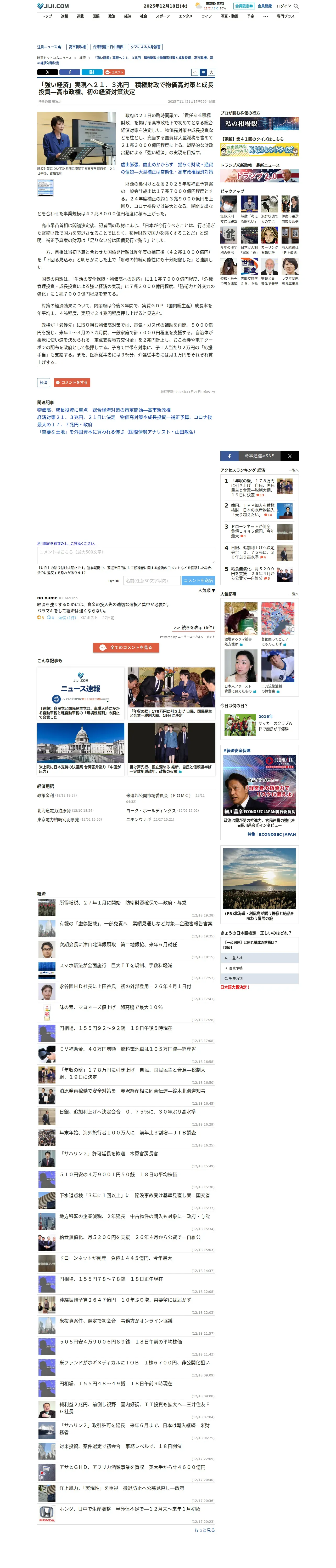Screen dimensions: 336x1568
Task: Click the thumbs-up icon on no name comment
Action: pyautogui.click(x=39, y=618)
